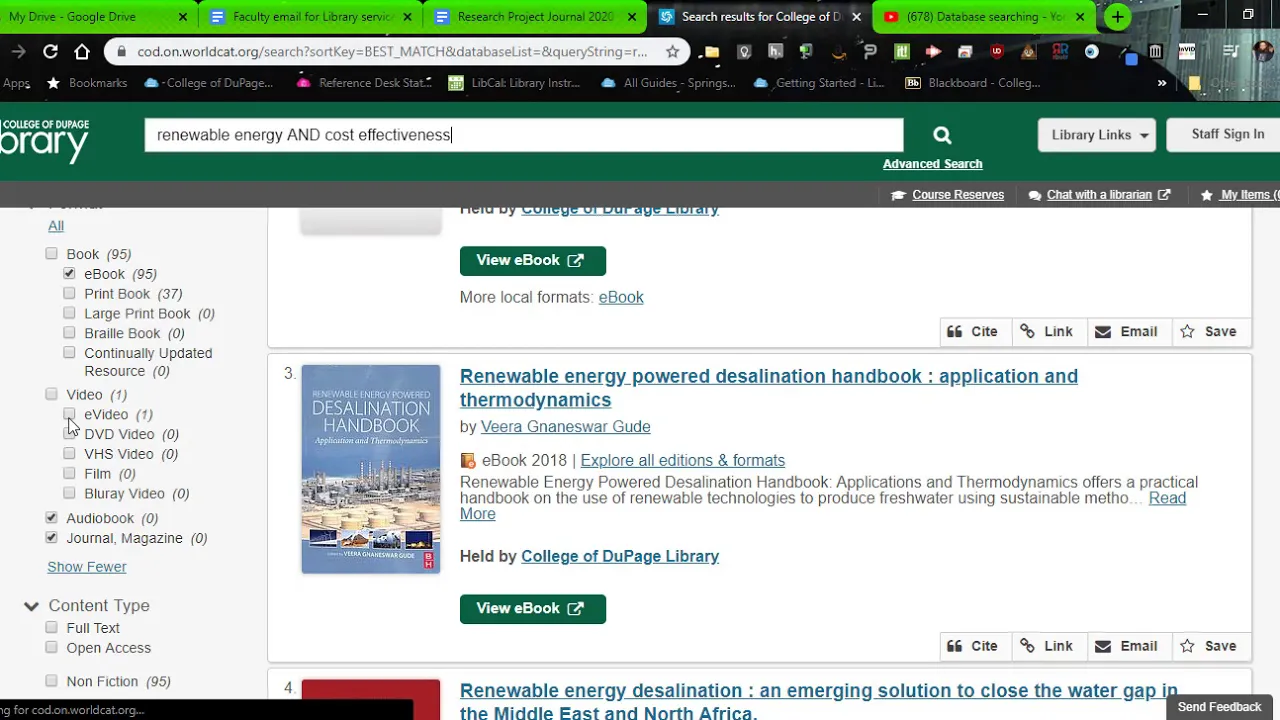Viewport: 1280px width, 720px height.
Task: Open the uBlock Origin extension icon
Action: [x=996, y=52]
